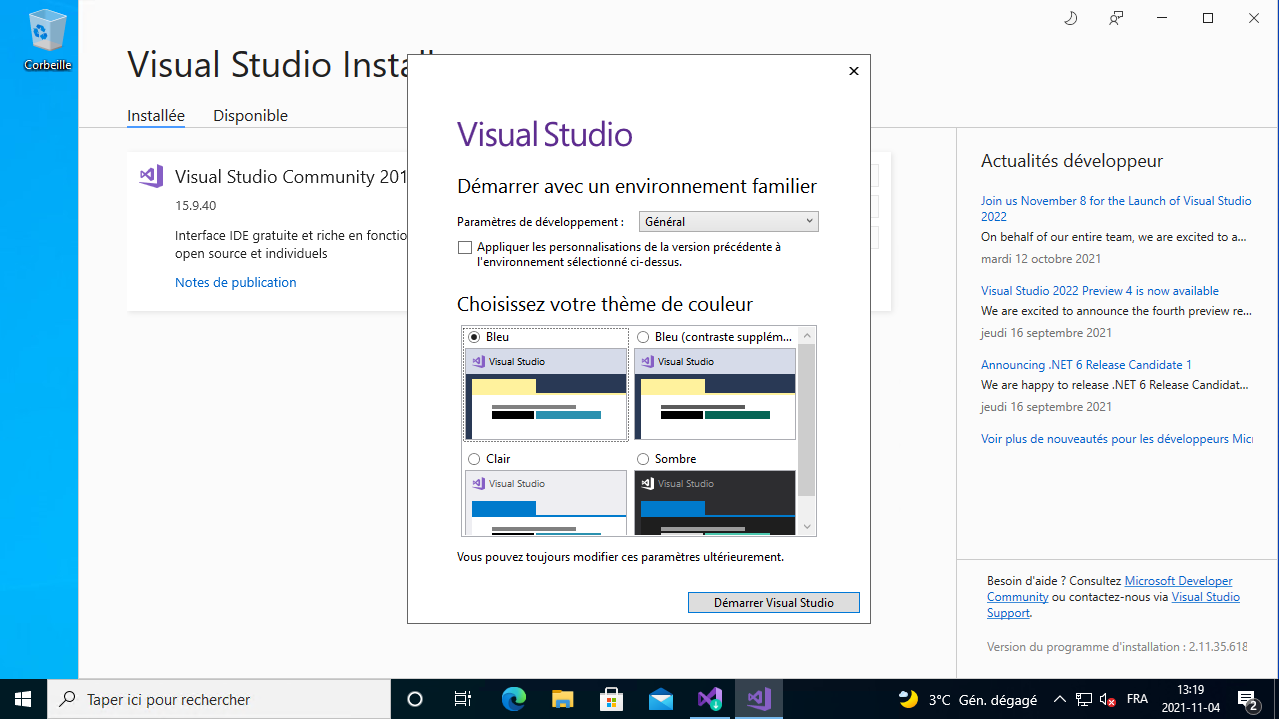The height and width of the screenshot is (719, 1279).
Task: Click the Task View icon on taskbar
Action: click(463, 699)
